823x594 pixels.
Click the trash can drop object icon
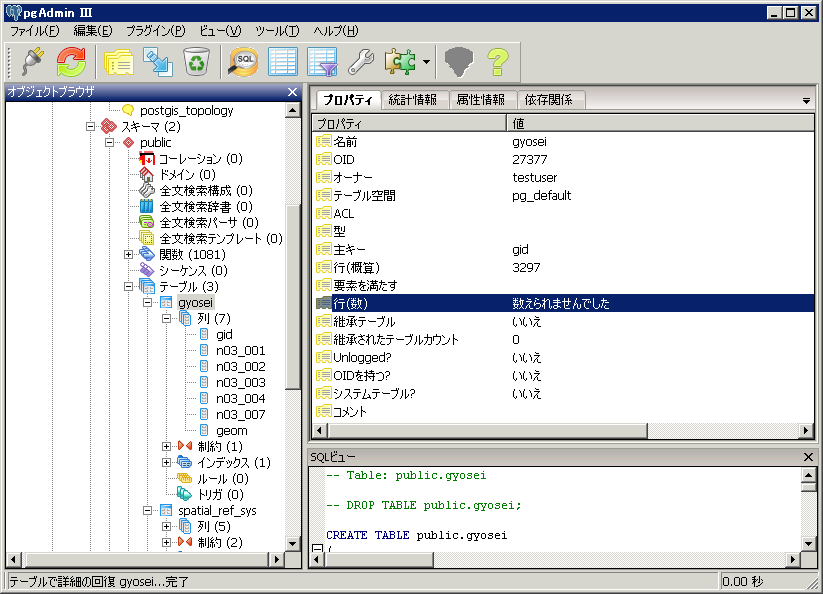(195, 62)
